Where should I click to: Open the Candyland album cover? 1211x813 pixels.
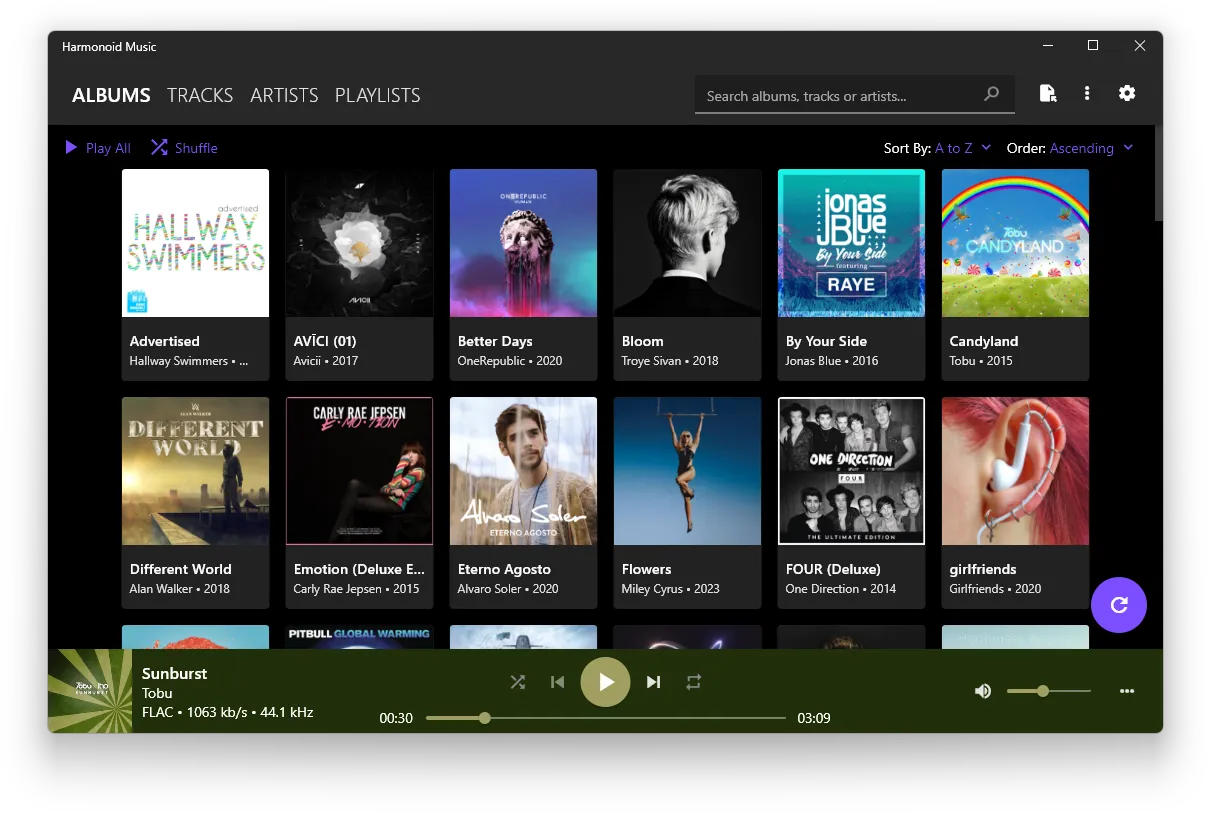1015,243
